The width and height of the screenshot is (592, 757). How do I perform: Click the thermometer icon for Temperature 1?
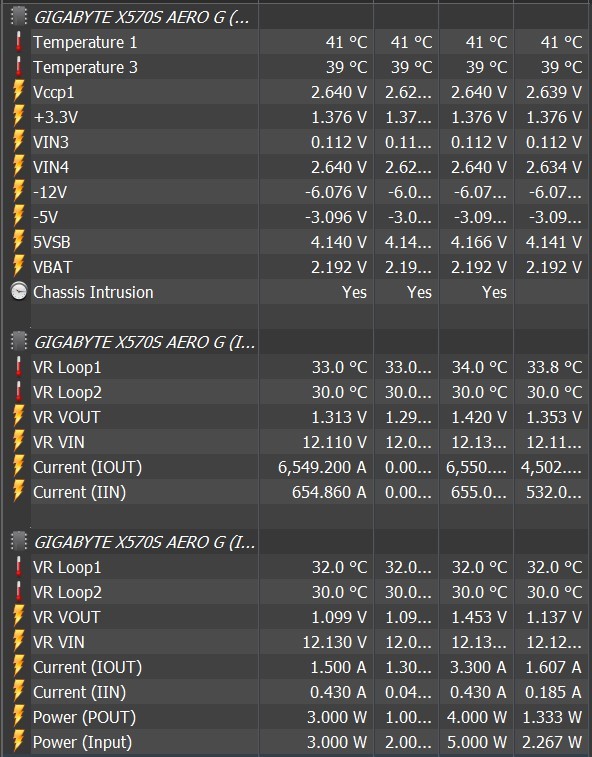(x=18, y=42)
